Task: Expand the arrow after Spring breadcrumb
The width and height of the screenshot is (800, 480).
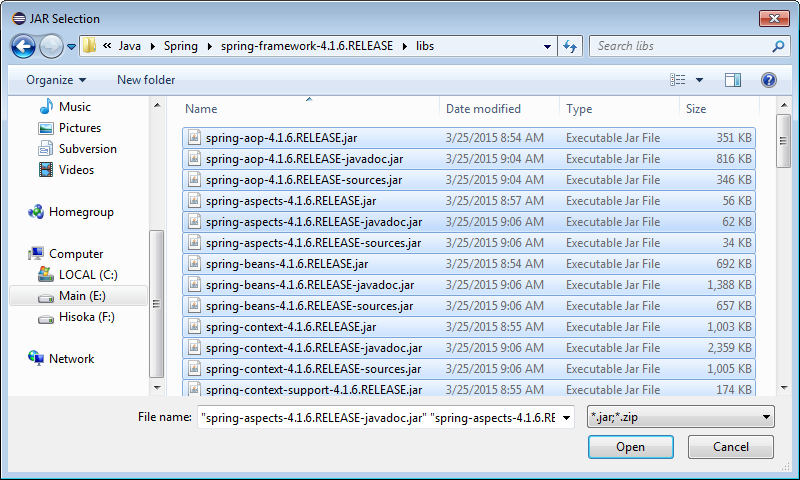Action: [209, 46]
